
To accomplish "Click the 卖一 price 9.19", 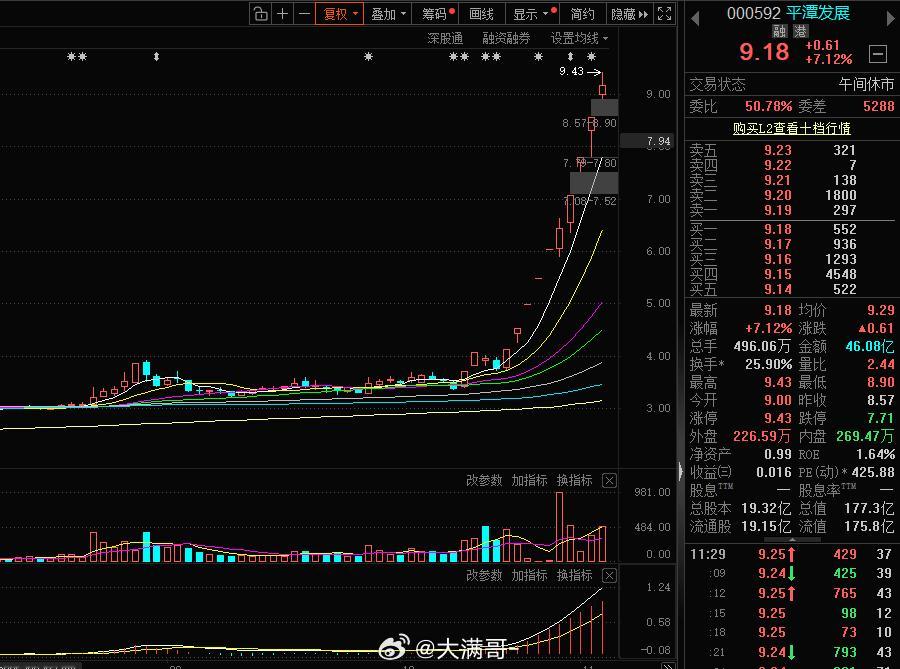I will click(x=778, y=211).
